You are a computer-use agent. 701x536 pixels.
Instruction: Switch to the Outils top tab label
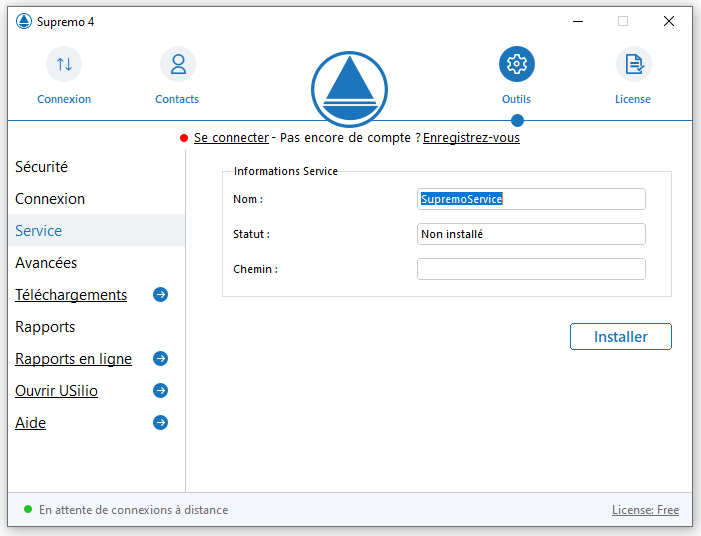click(516, 99)
